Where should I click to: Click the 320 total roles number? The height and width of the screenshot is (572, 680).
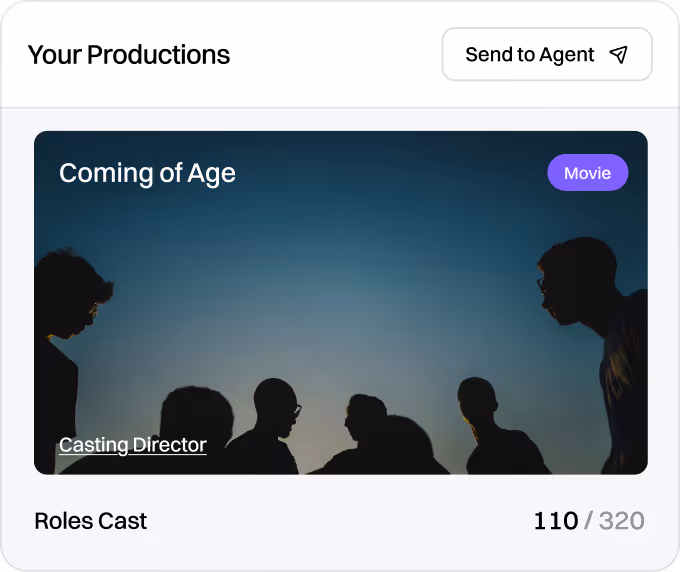click(622, 521)
